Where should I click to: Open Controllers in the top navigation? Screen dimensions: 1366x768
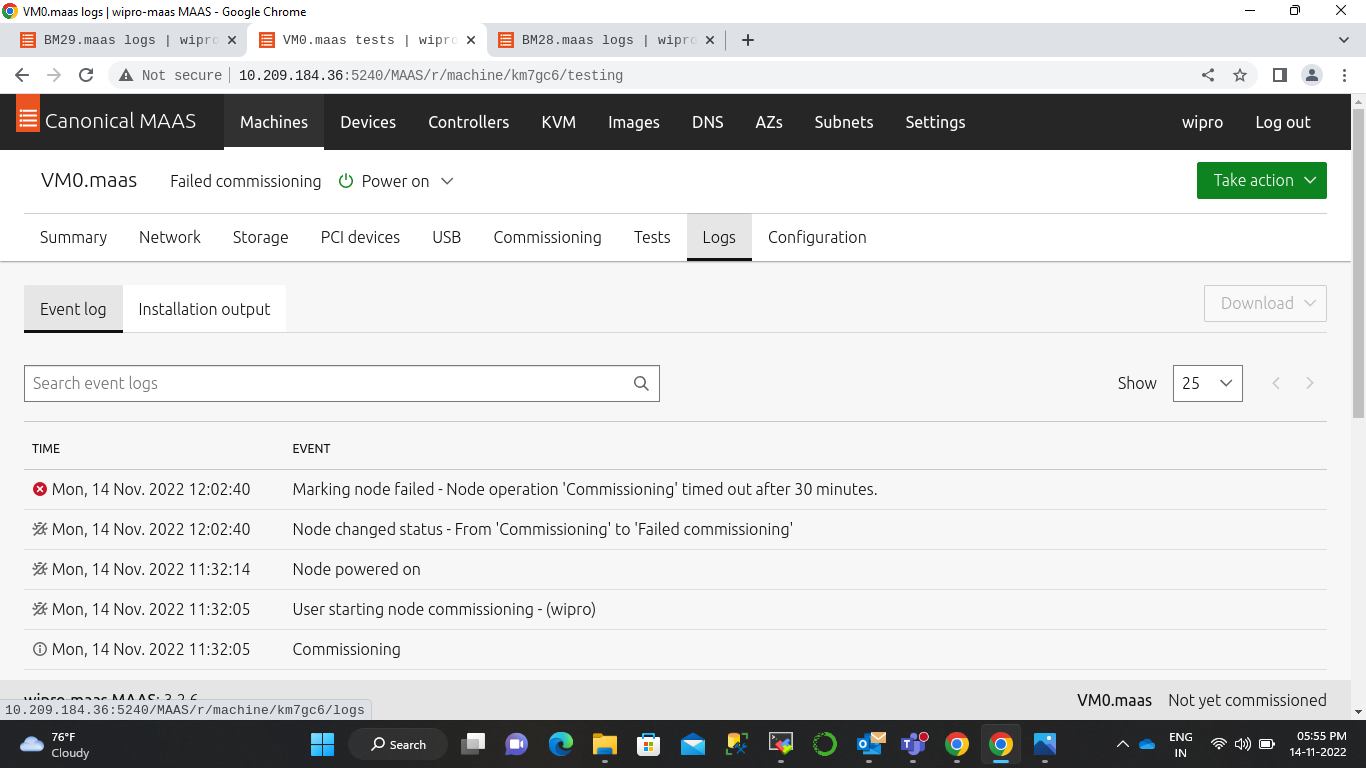point(468,122)
